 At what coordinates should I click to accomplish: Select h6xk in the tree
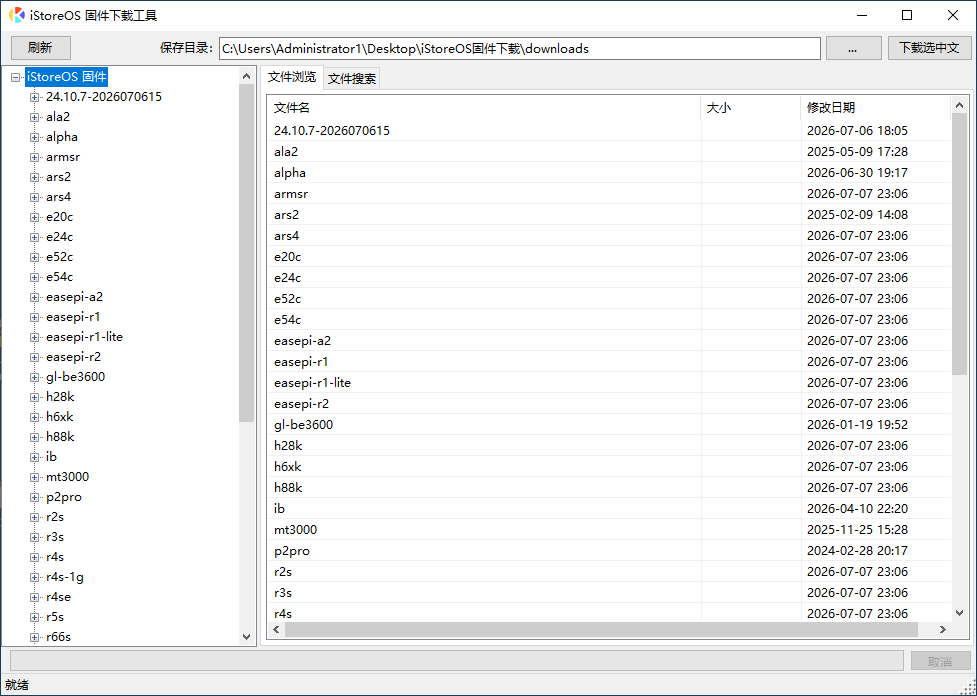pos(60,416)
